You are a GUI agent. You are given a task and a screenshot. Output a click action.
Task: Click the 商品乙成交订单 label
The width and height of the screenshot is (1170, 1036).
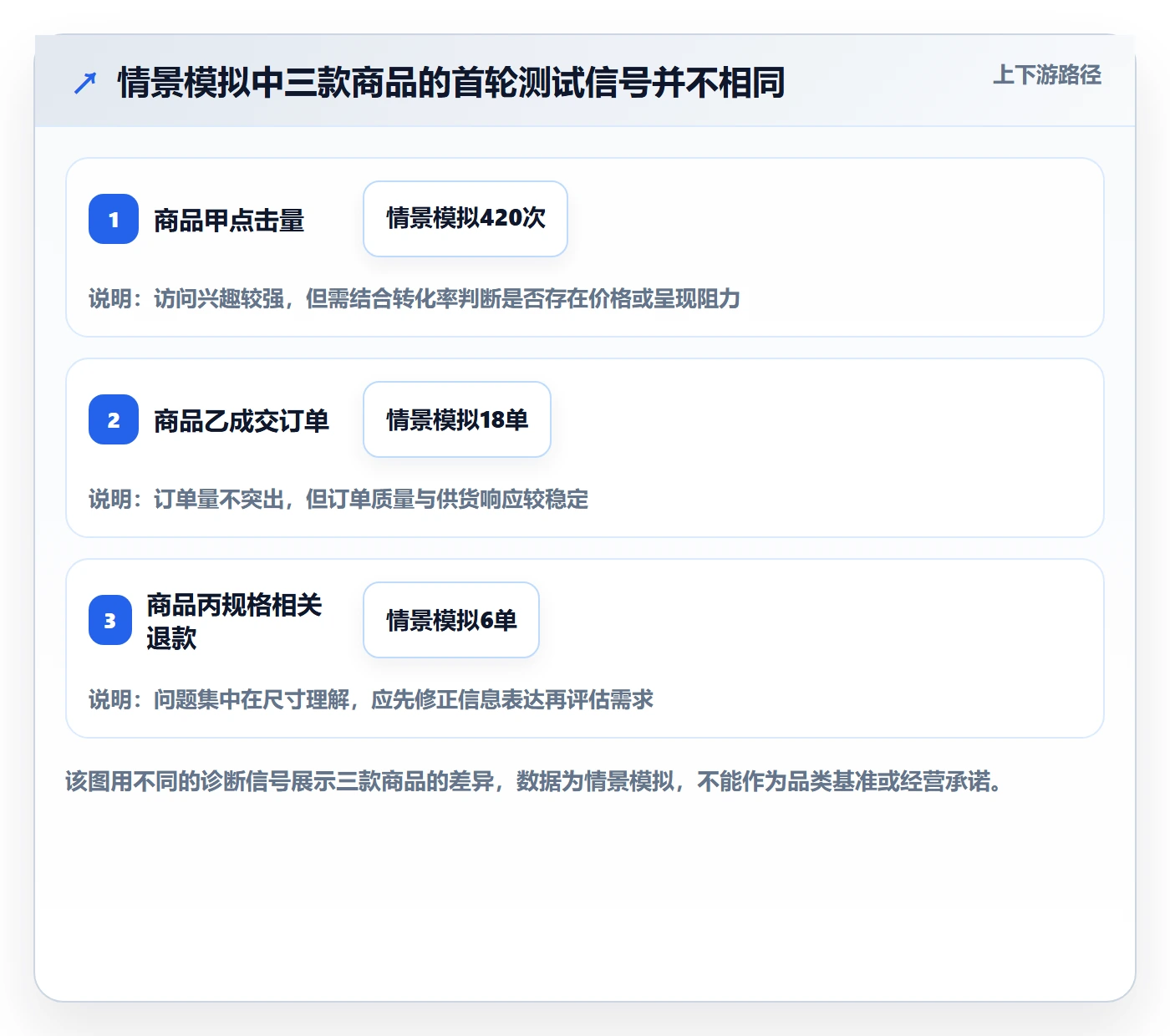coord(242,421)
